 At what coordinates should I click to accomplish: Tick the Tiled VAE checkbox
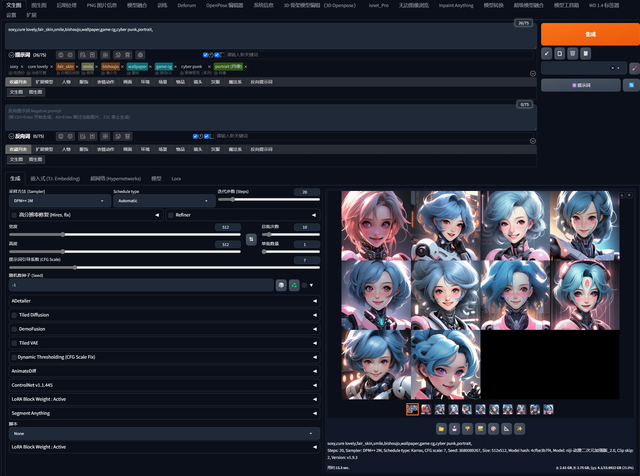[14, 342]
